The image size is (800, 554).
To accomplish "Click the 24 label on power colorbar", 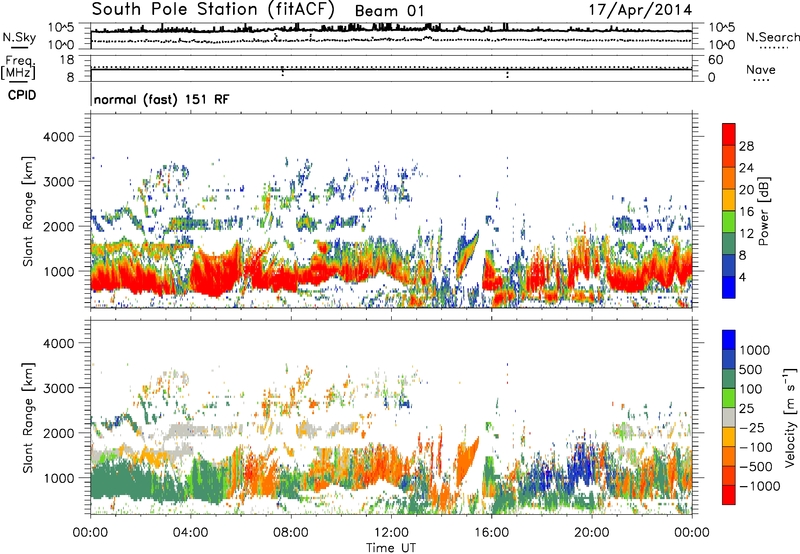I will 746,168.
